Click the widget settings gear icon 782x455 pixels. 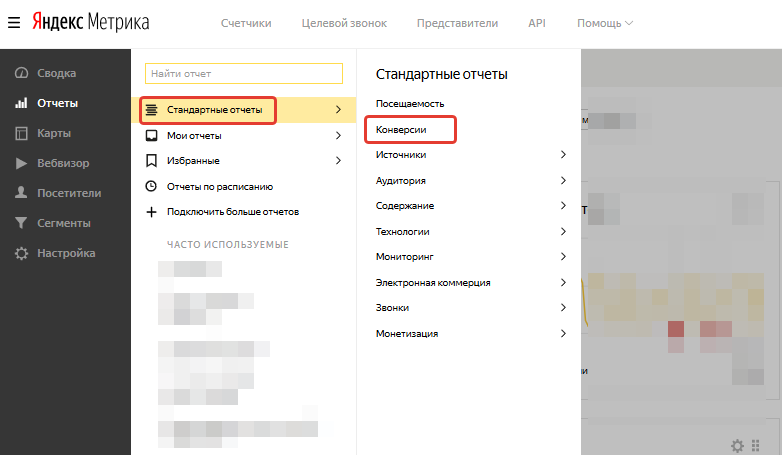pyautogui.click(x=738, y=445)
